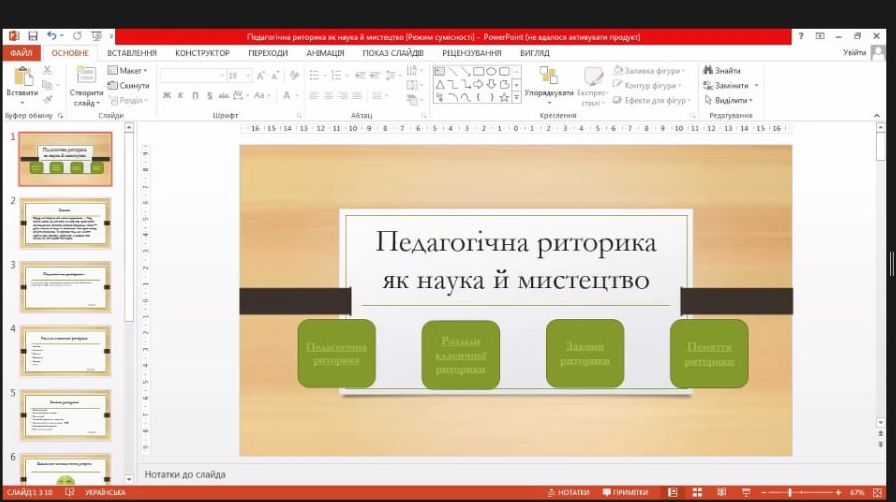Click the Упорядкувати arrange icon
The height and width of the screenshot is (502, 896).
coord(549,80)
